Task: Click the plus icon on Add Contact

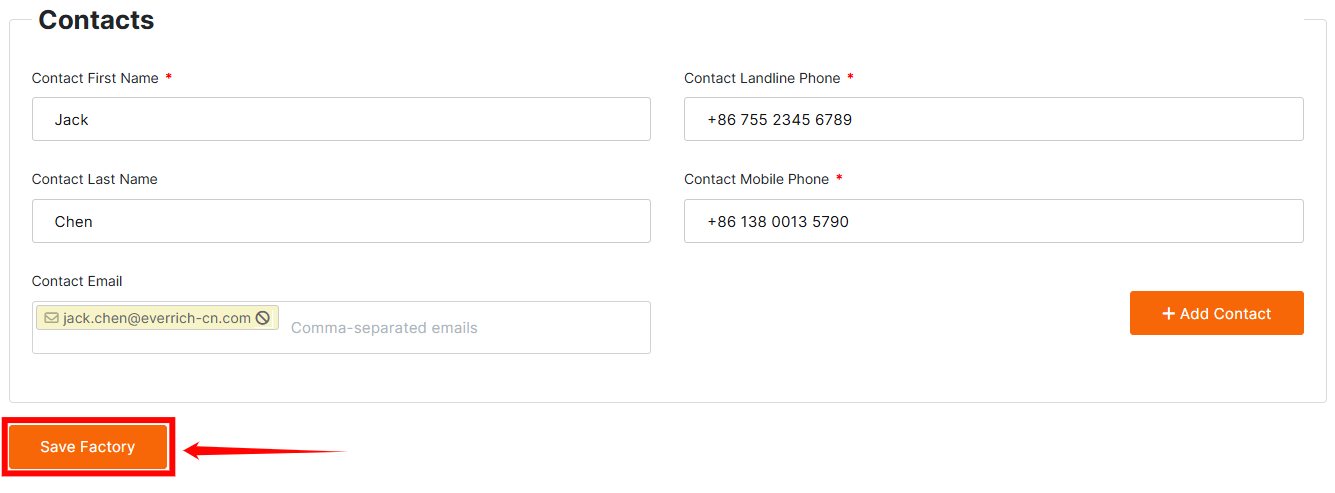Action: [1168, 314]
